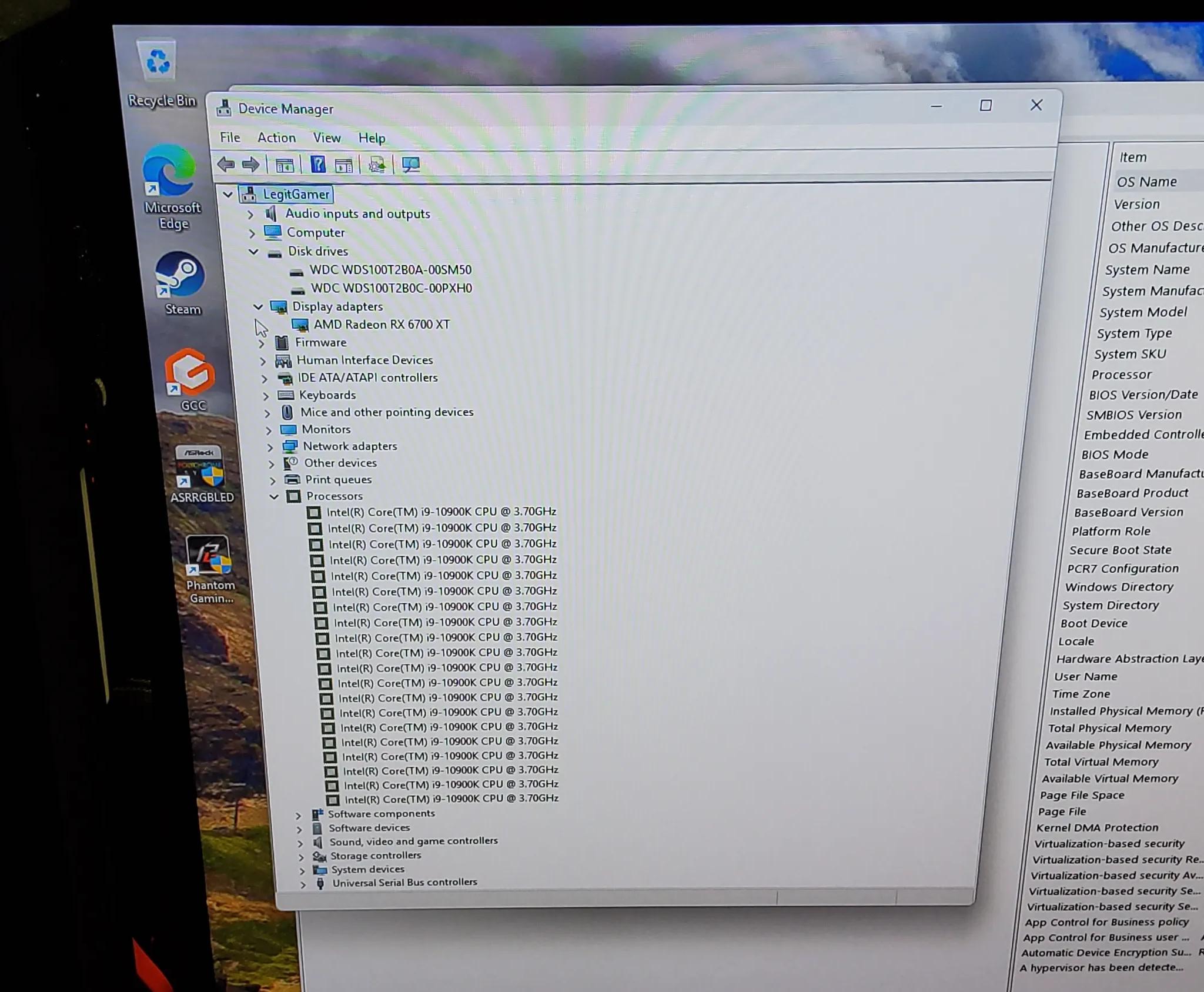Screen dimensions: 1204x992
Task: Collapse the Processors arrow
Action: [274, 496]
